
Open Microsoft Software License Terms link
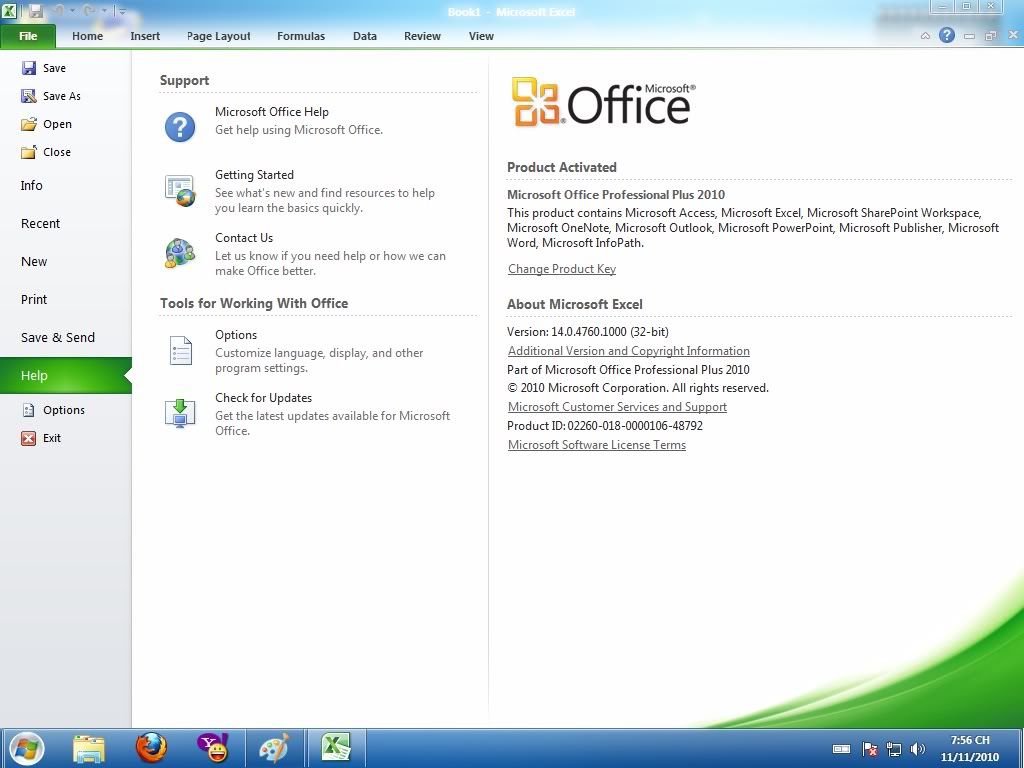(597, 445)
